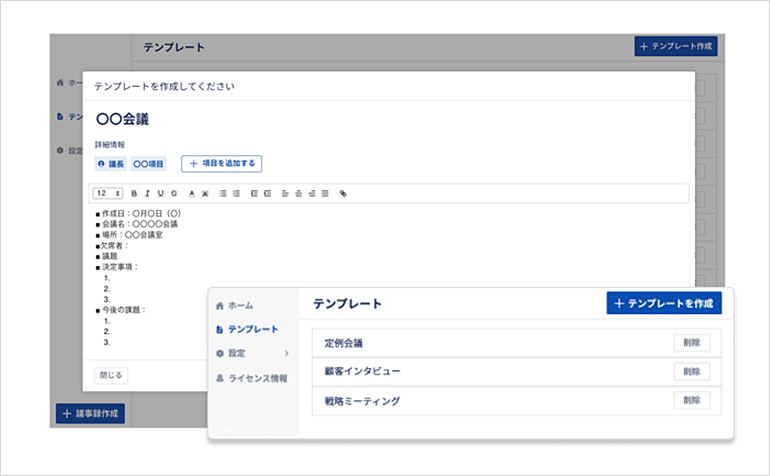Click the 今後の課題： line in the editor
The width and height of the screenshot is (770, 476).
(121, 310)
